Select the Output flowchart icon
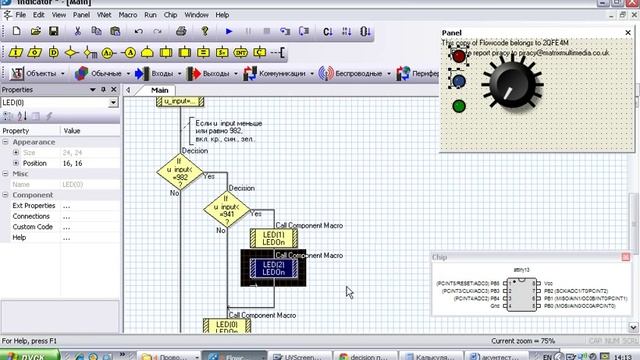 (x=35, y=52)
